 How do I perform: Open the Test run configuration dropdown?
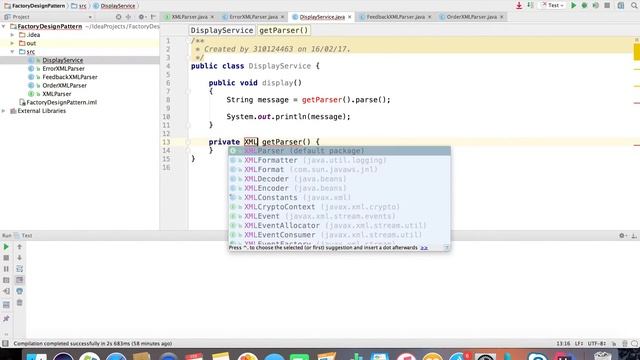click(x=553, y=5)
